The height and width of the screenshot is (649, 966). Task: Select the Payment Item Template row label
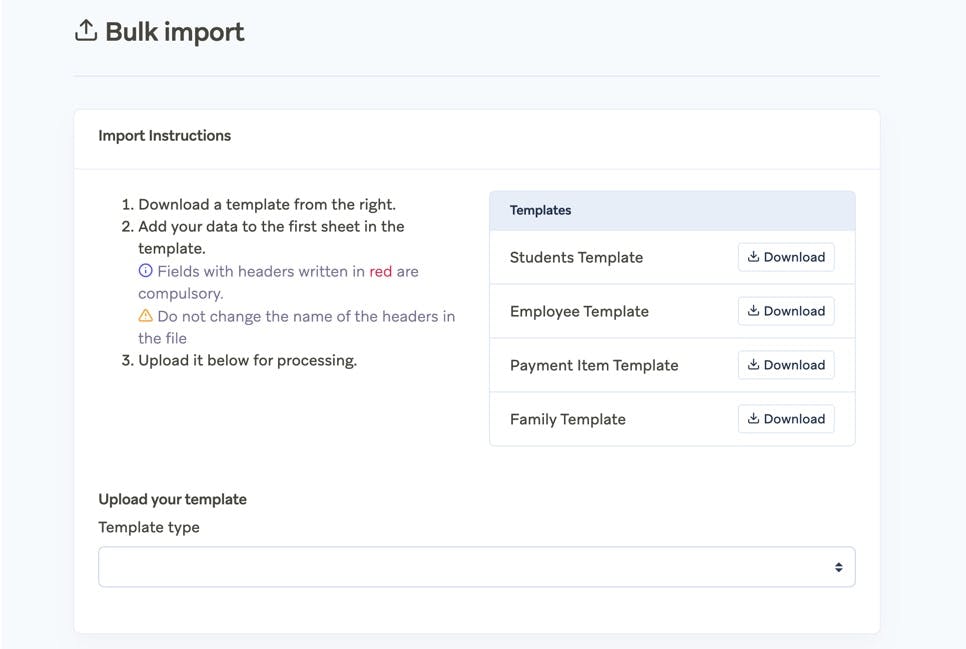[594, 365]
